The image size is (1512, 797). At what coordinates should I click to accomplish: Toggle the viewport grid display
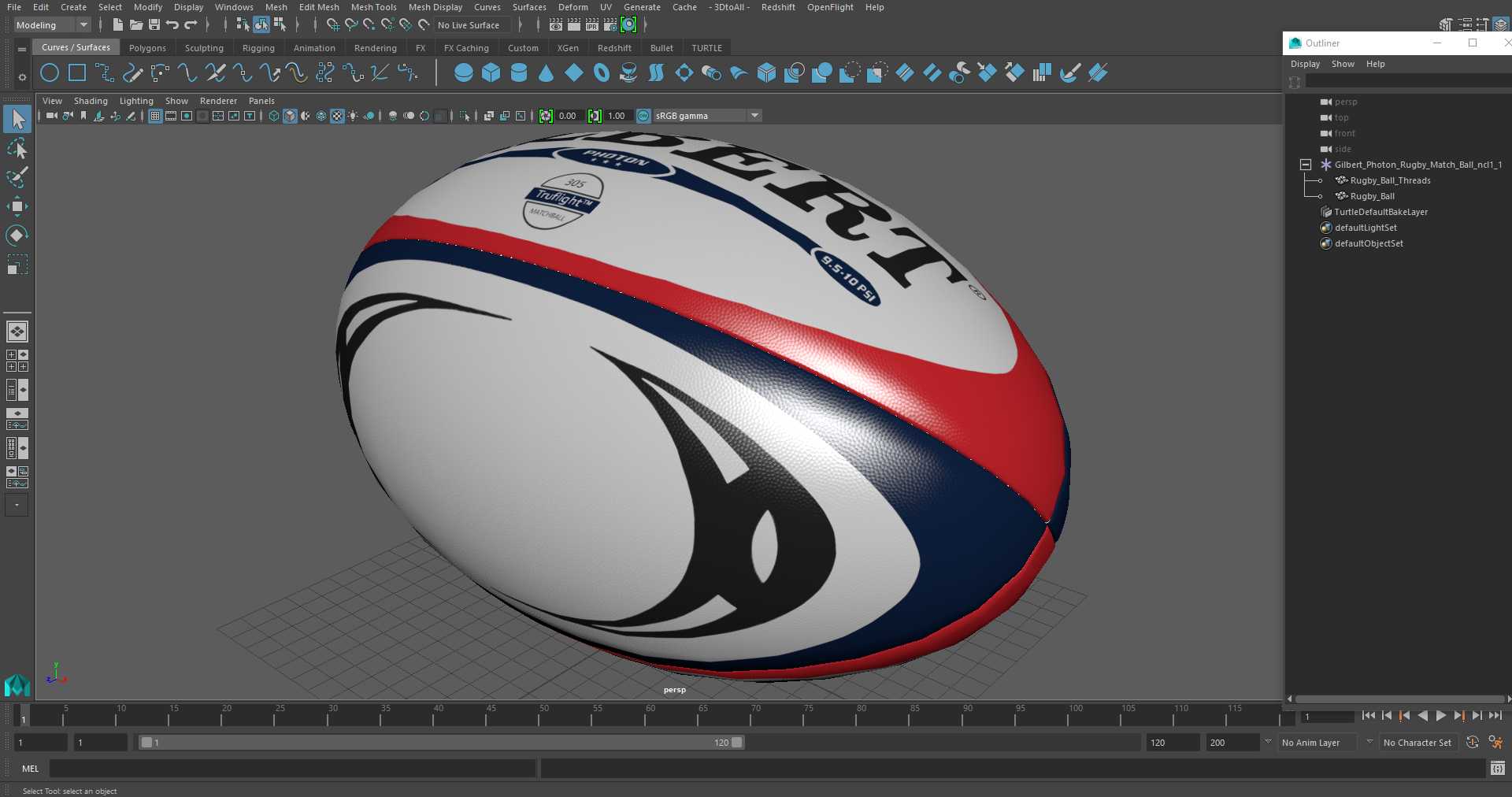point(155,116)
